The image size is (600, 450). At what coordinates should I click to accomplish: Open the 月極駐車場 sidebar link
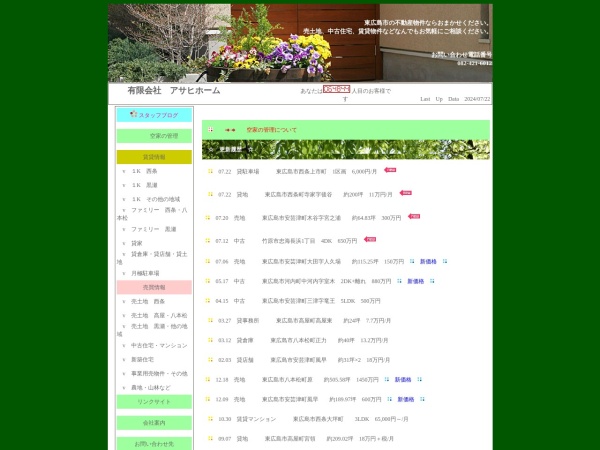(x=145, y=273)
